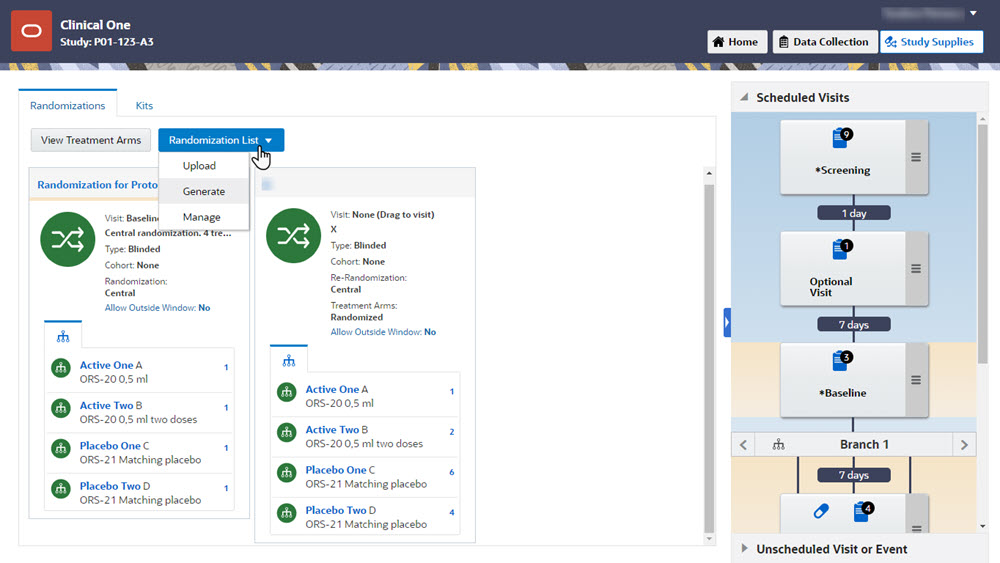Click the Scheduled Visits panel scrollbar

point(982,242)
